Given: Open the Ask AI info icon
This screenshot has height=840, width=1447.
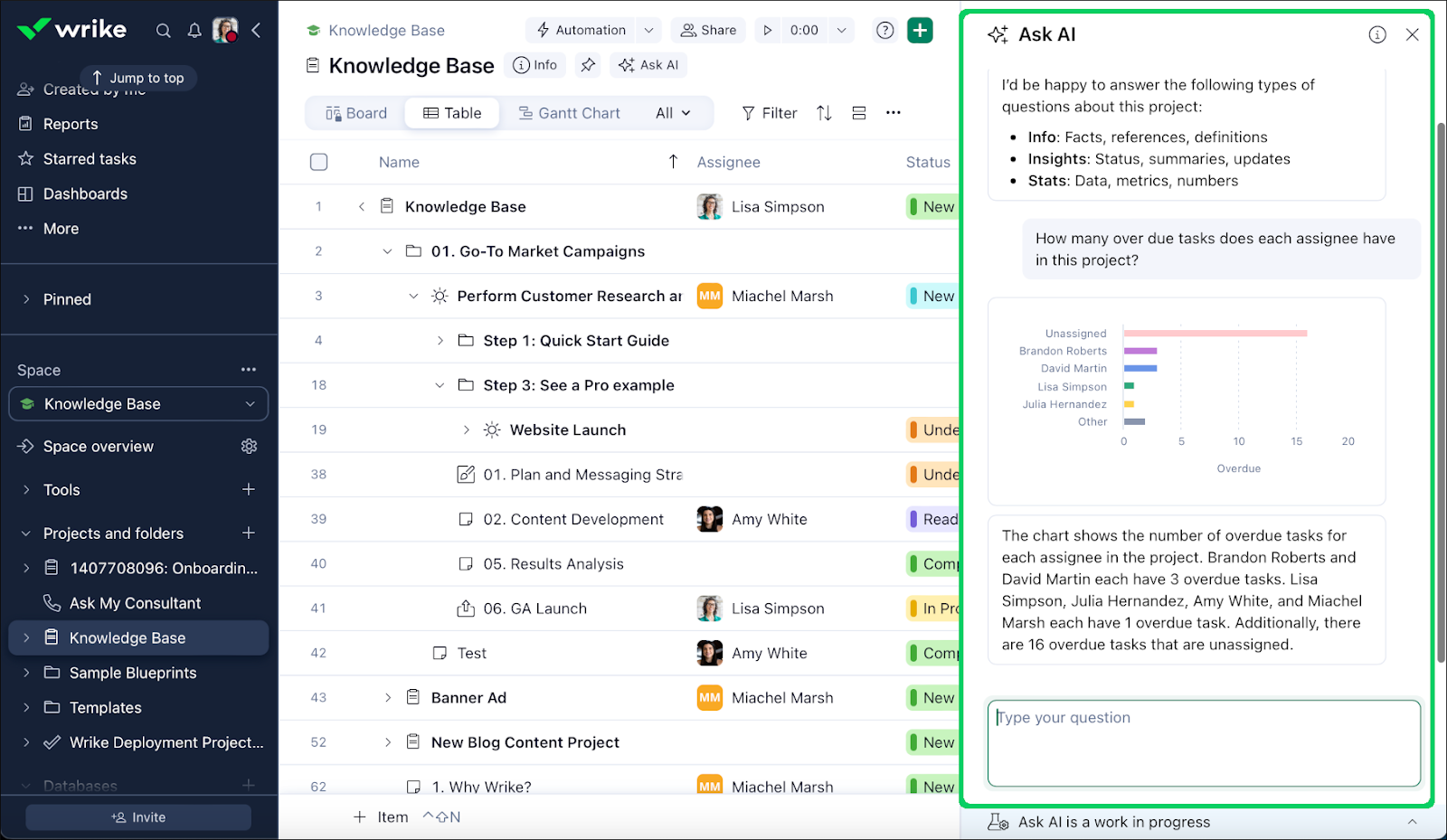Looking at the screenshot, I should pyautogui.click(x=1377, y=34).
